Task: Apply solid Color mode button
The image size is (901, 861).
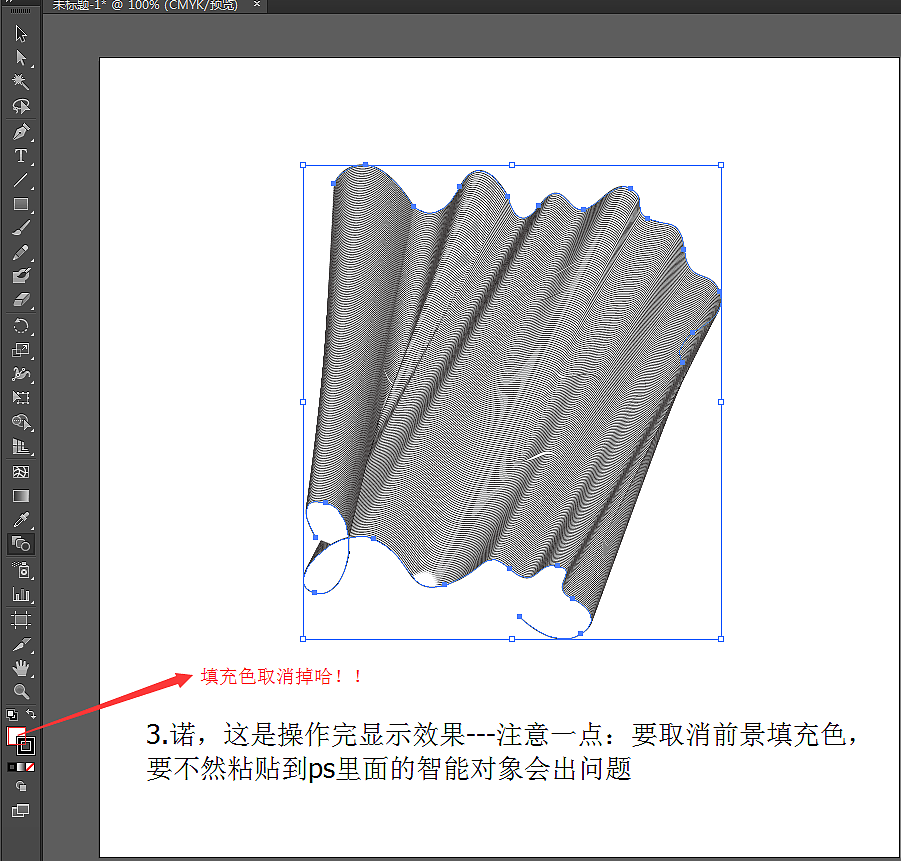Action: click(x=11, y=767)
